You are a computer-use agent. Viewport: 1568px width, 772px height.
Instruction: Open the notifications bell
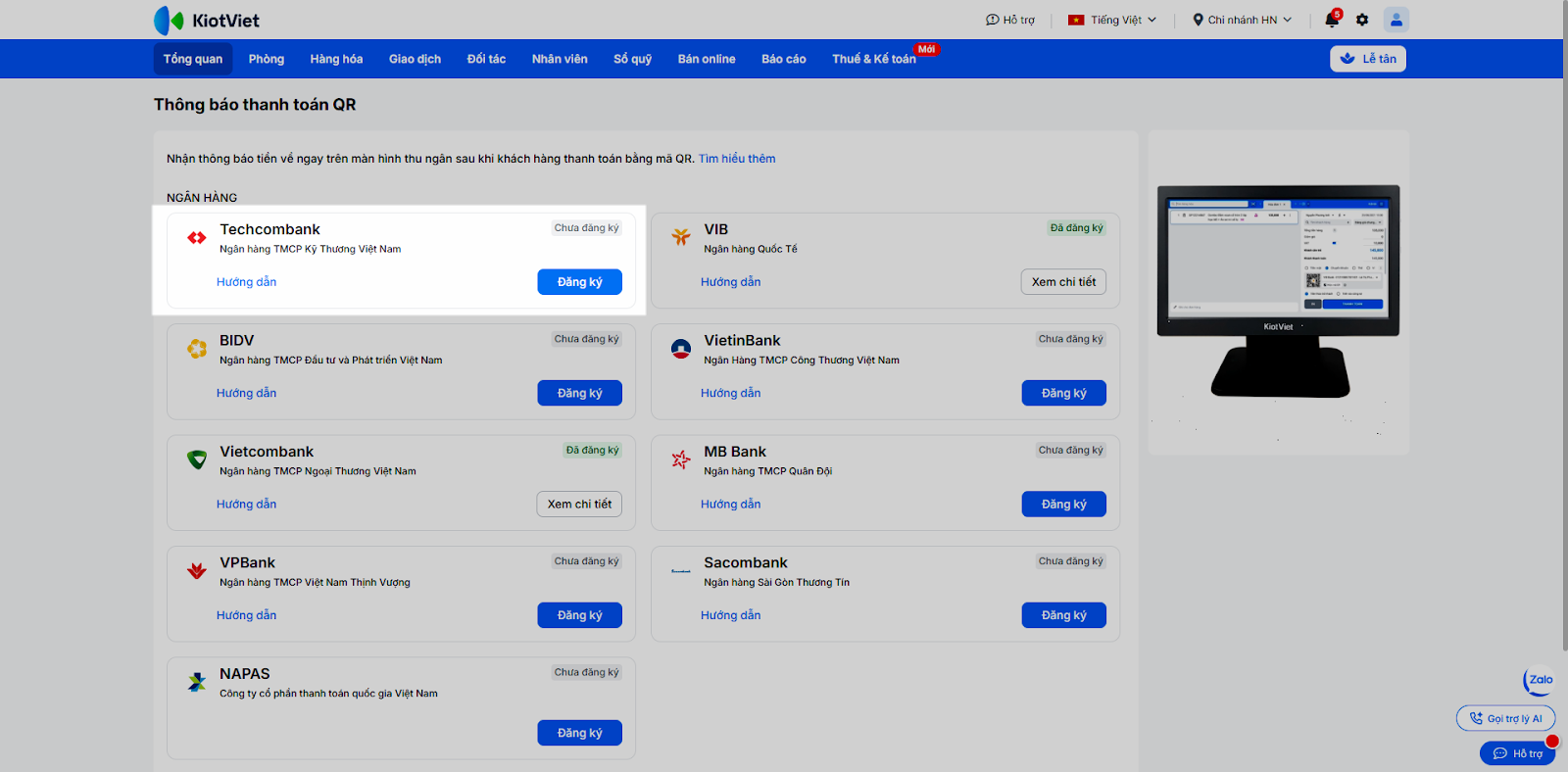(x=1331, y=20)
